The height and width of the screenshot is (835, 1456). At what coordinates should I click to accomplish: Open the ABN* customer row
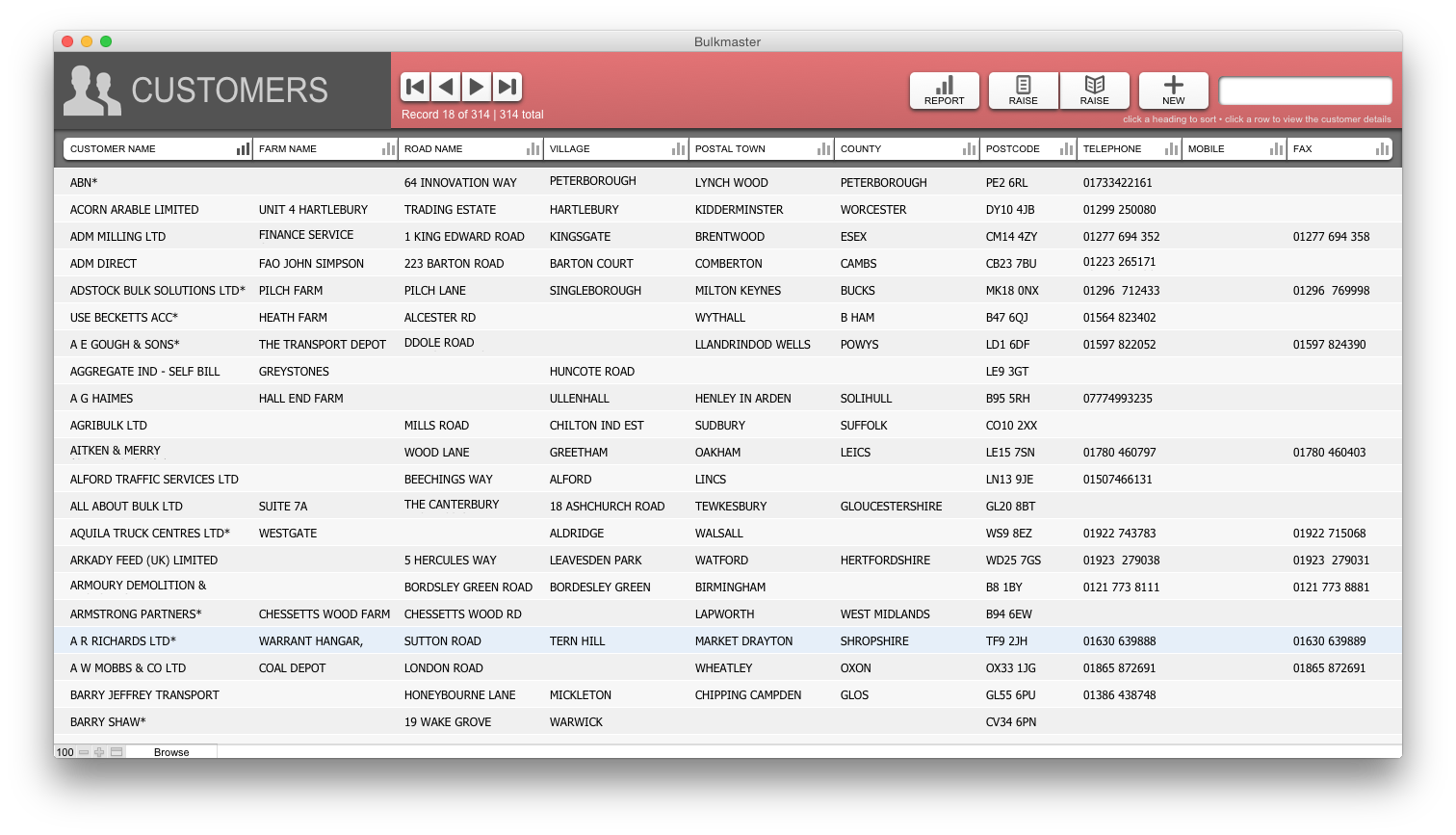[728, 182]
